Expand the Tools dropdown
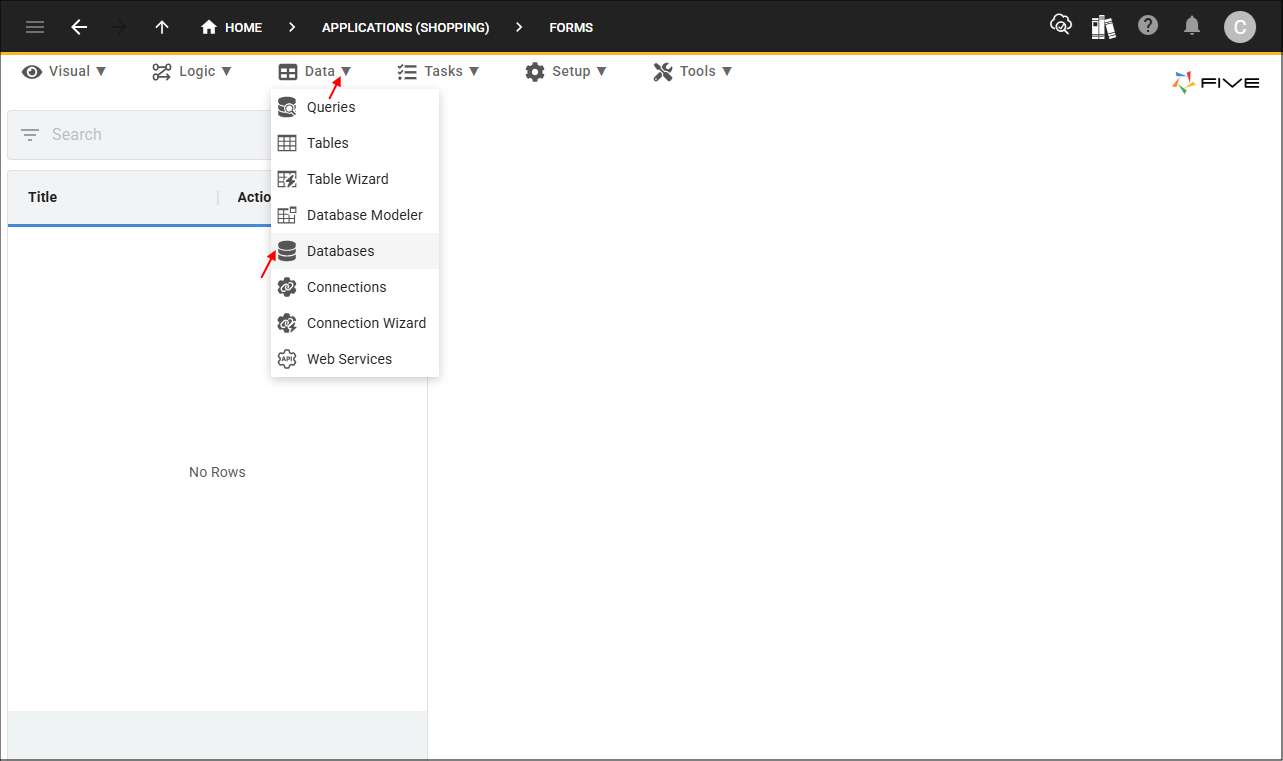The image size is (1283, 761). pyautogui.click(x=692, y=71)
